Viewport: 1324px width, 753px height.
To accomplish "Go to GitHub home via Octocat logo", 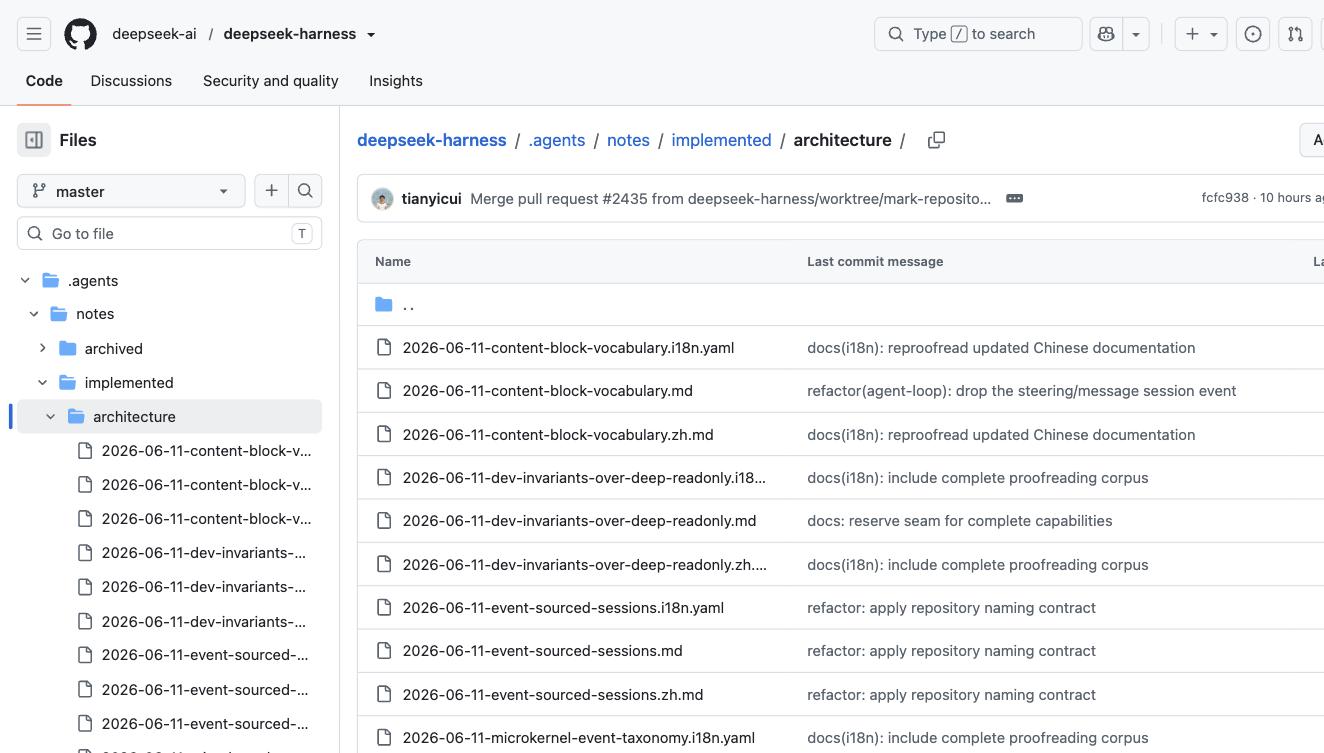I will (x=80, y=34).
